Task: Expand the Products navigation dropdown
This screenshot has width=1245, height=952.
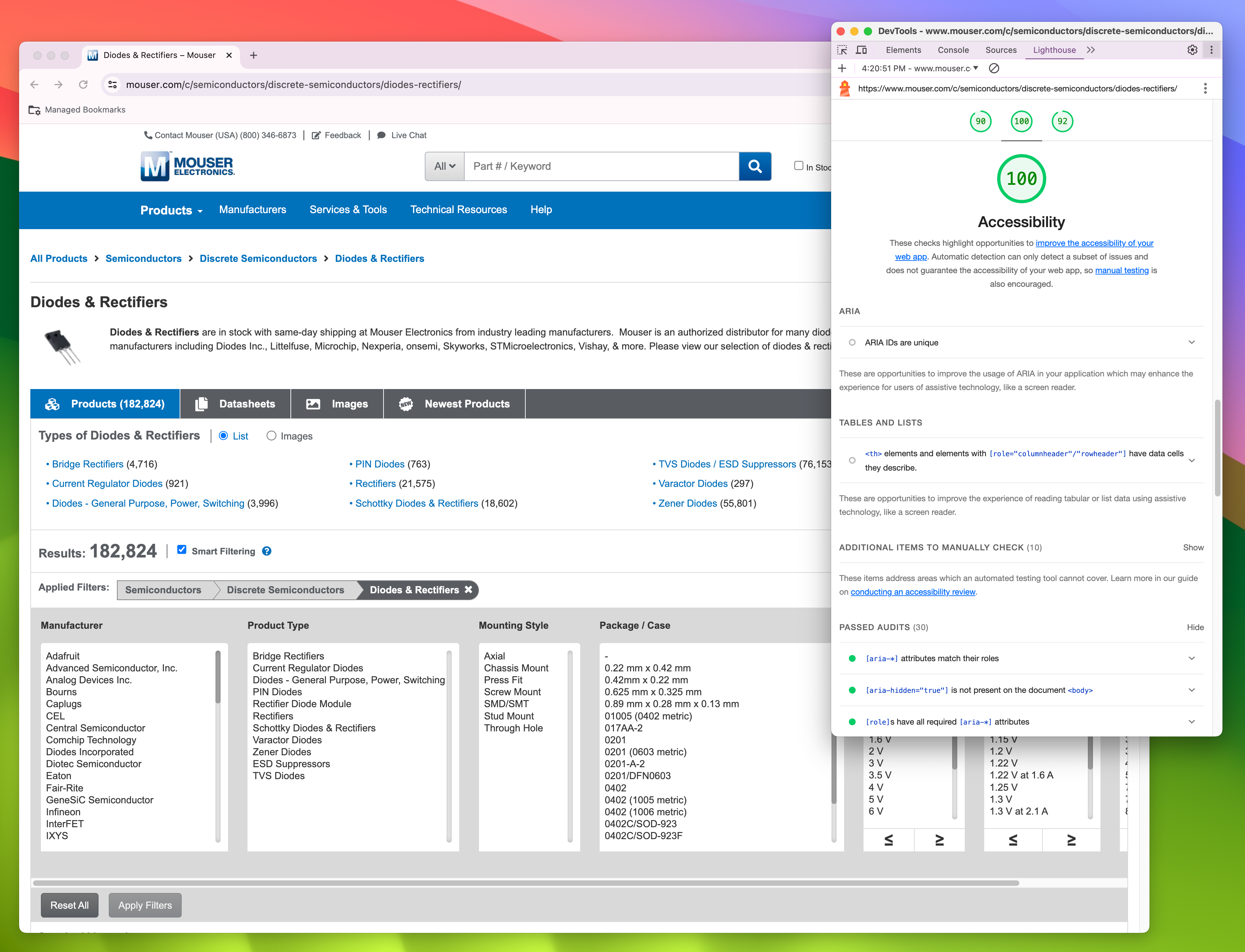Action: [x=171, y=210]
